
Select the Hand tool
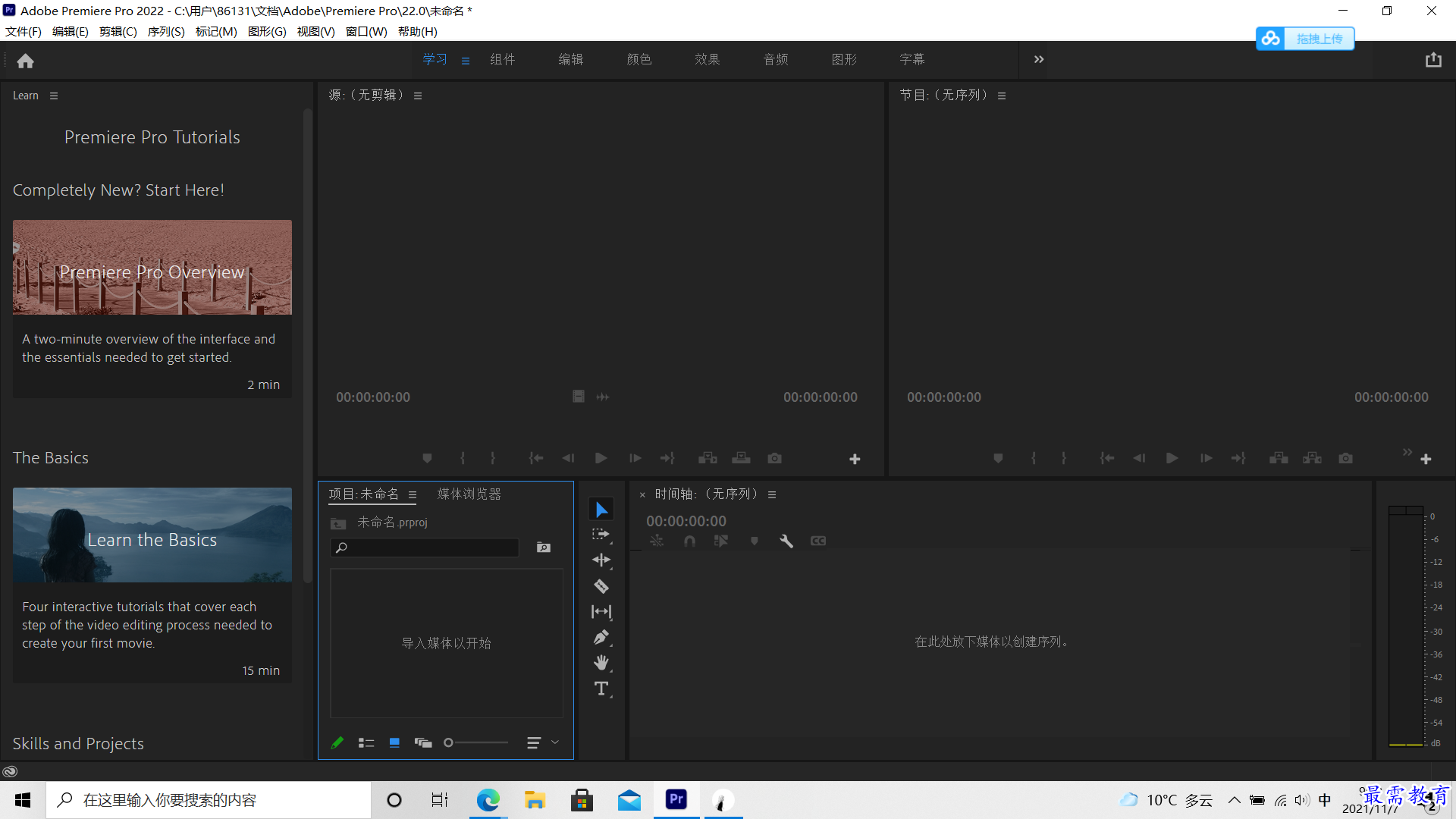point(601,664)
